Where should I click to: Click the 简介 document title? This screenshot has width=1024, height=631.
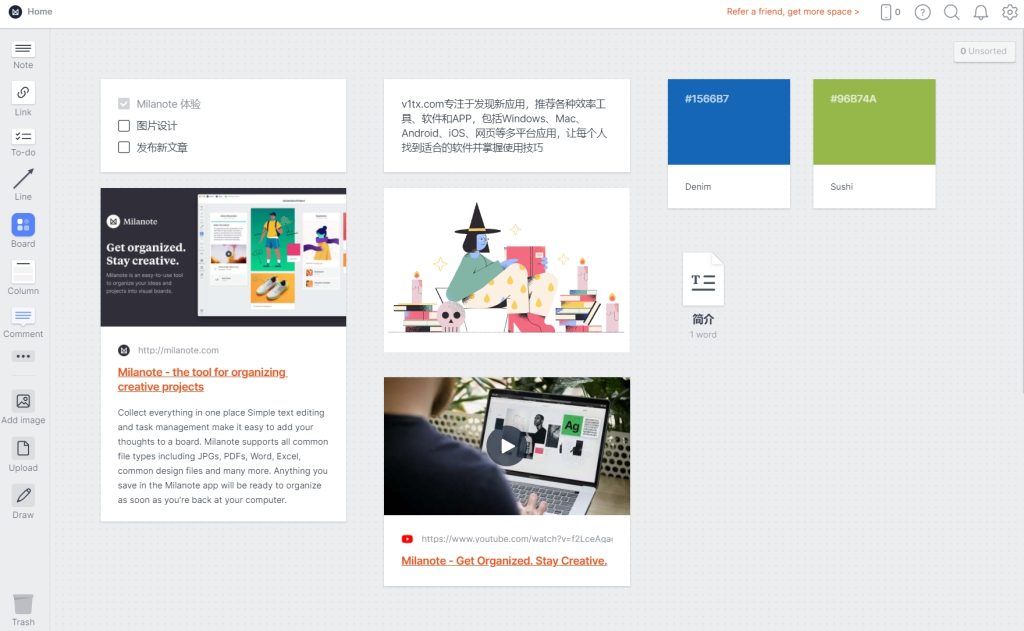[x=703, y=319]
